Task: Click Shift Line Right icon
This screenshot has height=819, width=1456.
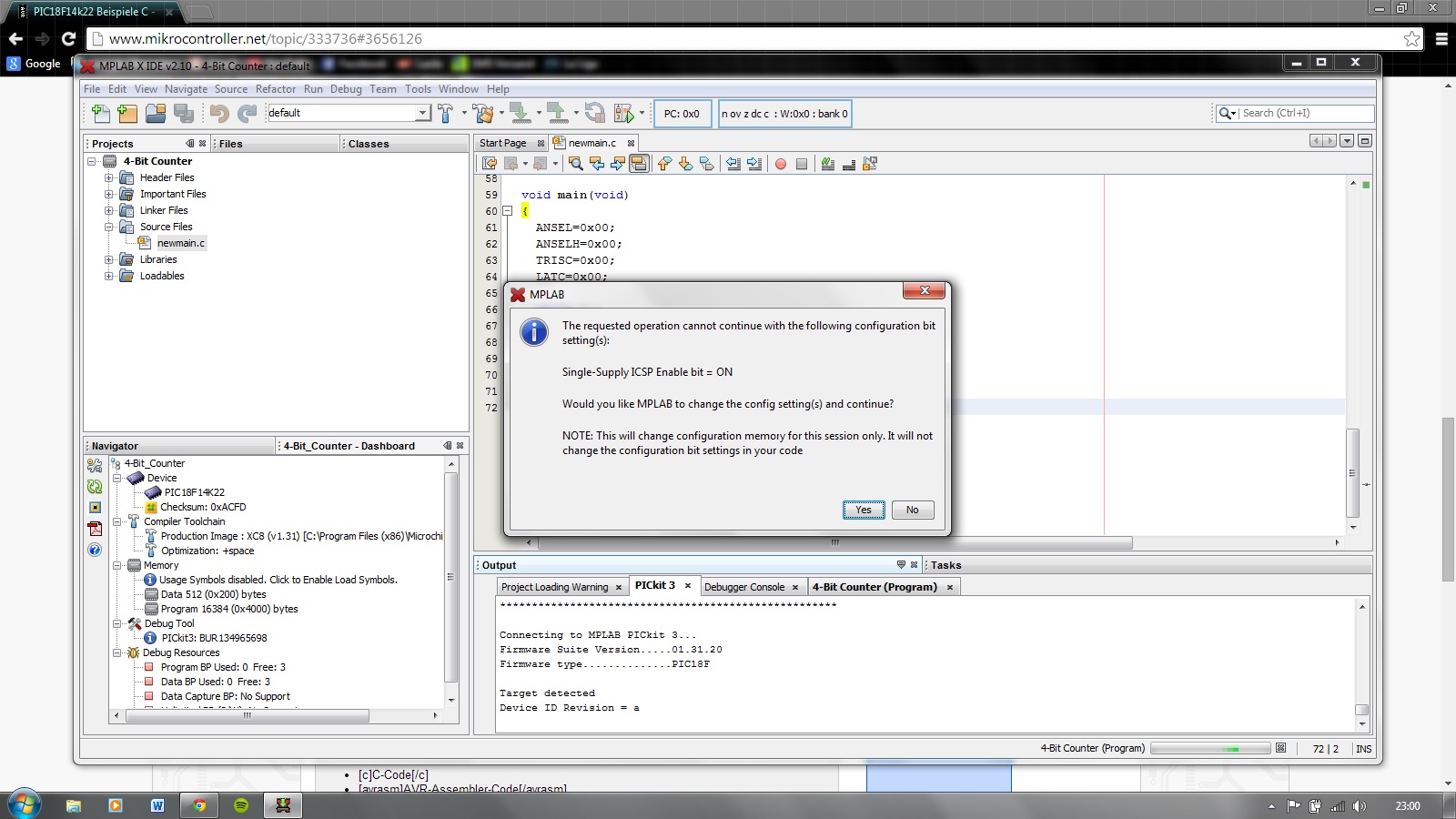Action: tap(754, 164)
